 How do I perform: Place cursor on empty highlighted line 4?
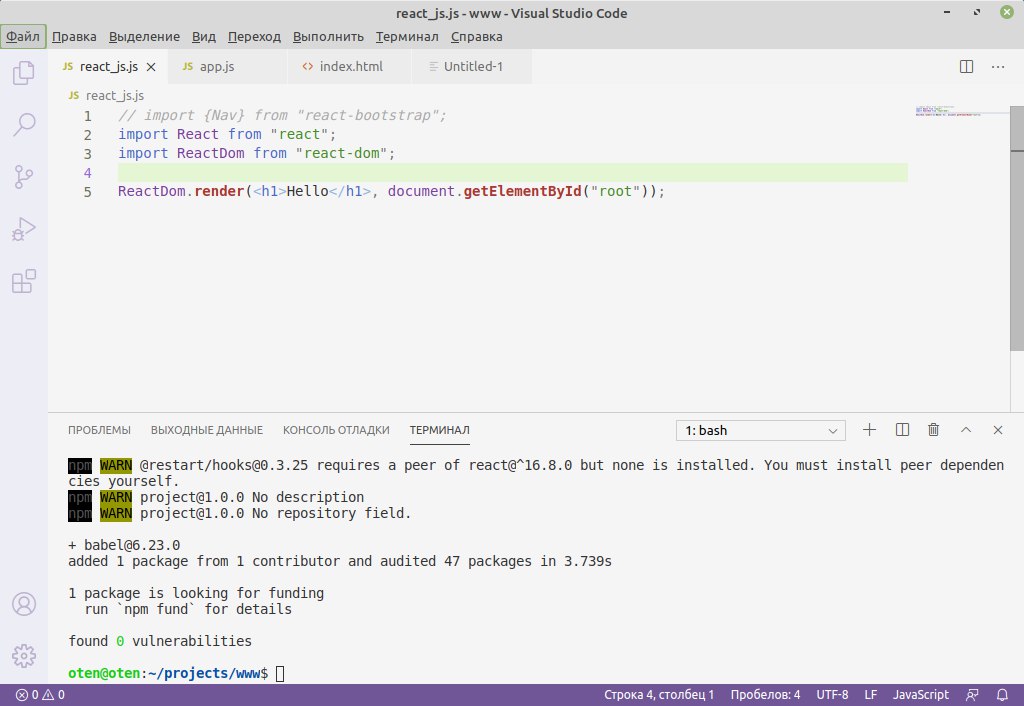513,173
